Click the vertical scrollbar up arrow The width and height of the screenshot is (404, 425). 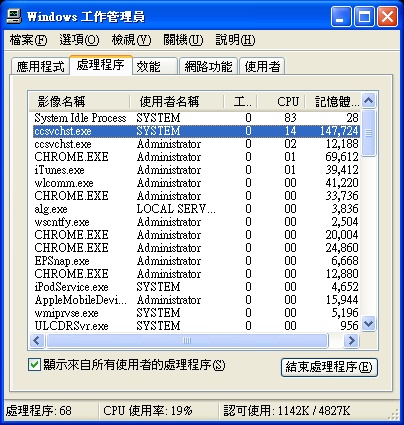369,100
